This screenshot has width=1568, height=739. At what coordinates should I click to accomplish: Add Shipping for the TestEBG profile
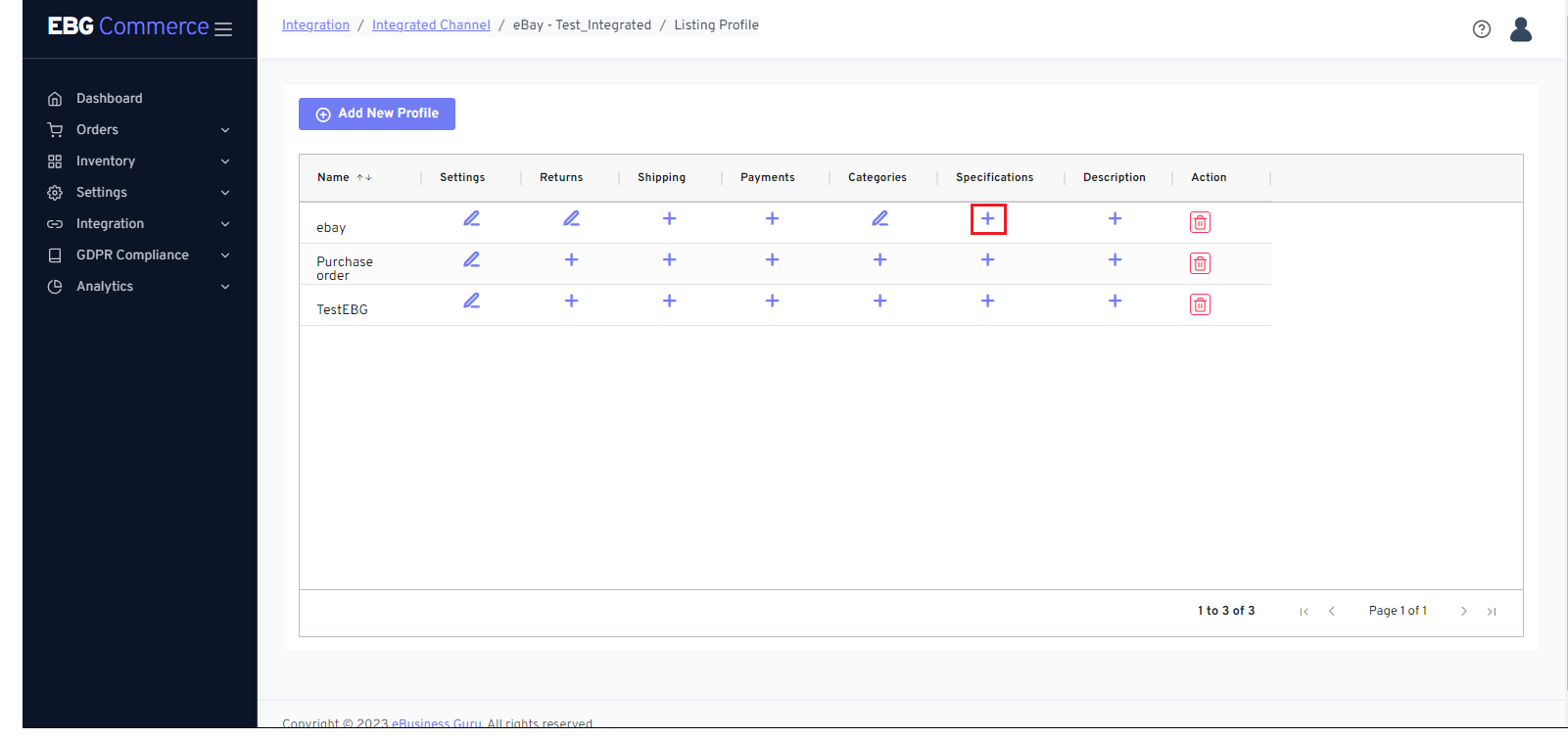coord(669,300)
